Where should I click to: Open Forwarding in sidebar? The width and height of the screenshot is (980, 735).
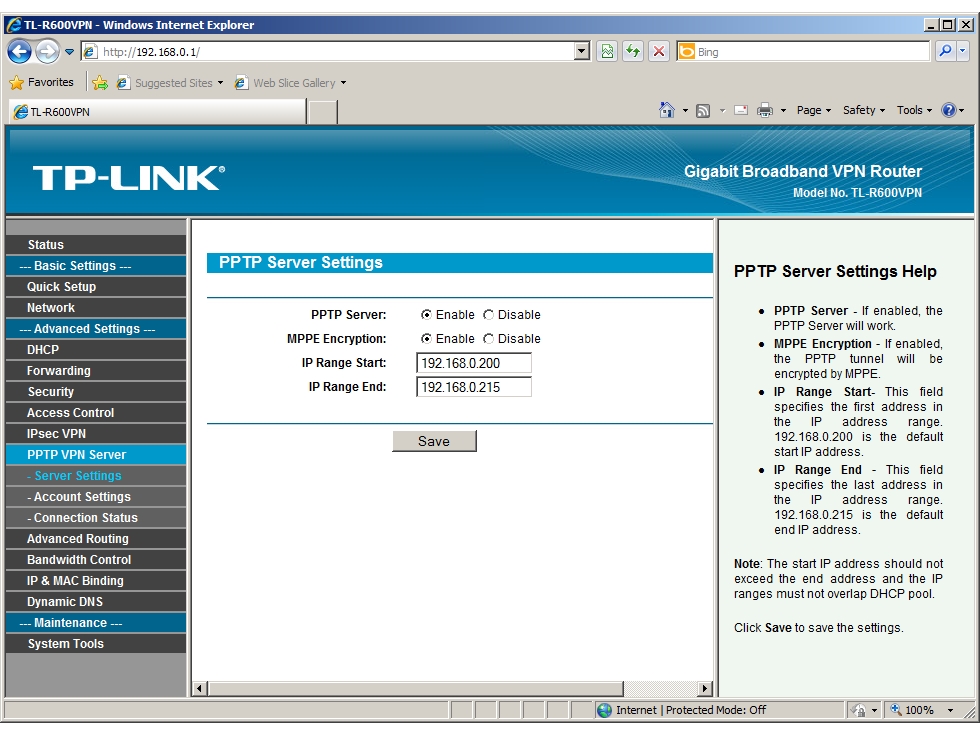point(96,371)
